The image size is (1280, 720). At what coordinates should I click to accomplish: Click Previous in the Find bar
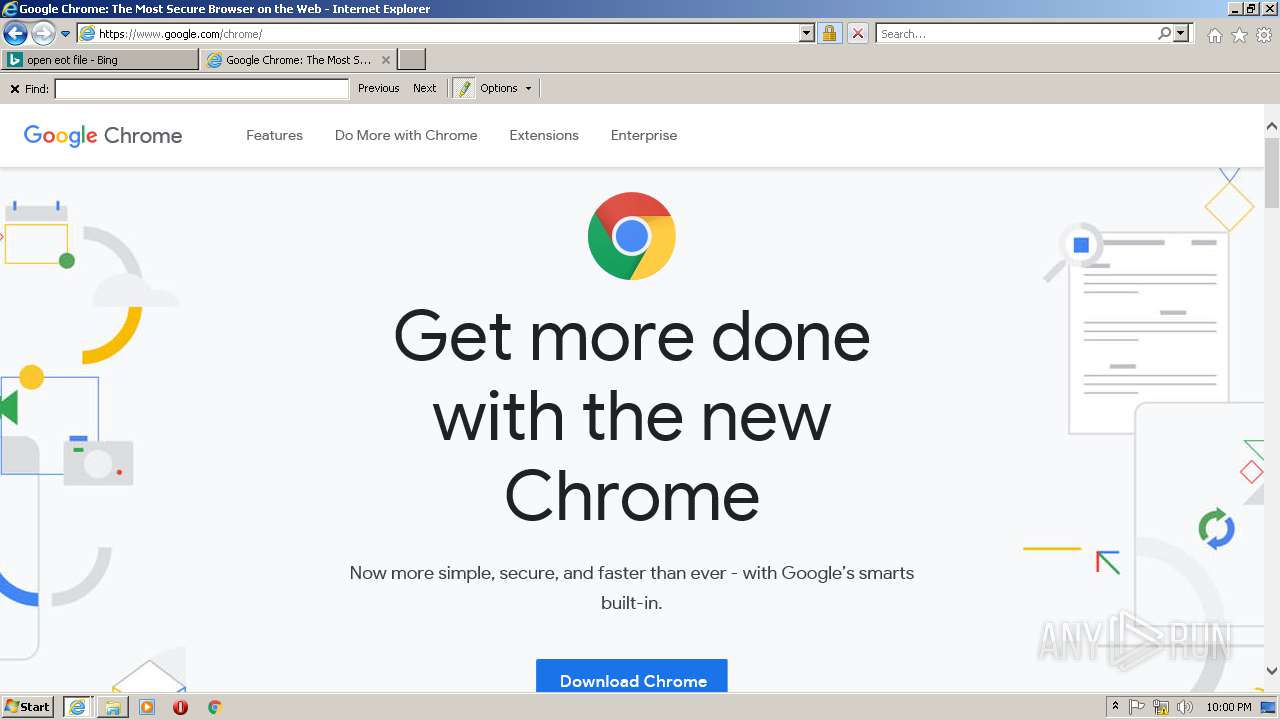pyautogui.click(x=379, y=88)
